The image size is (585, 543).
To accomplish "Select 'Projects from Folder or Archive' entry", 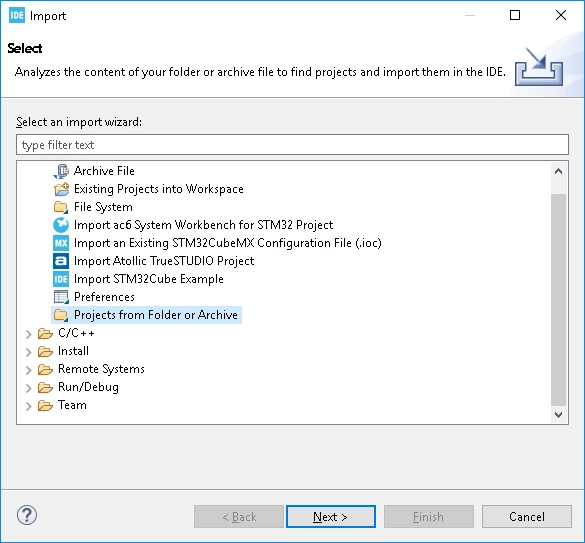I will (x=156, y=315).
